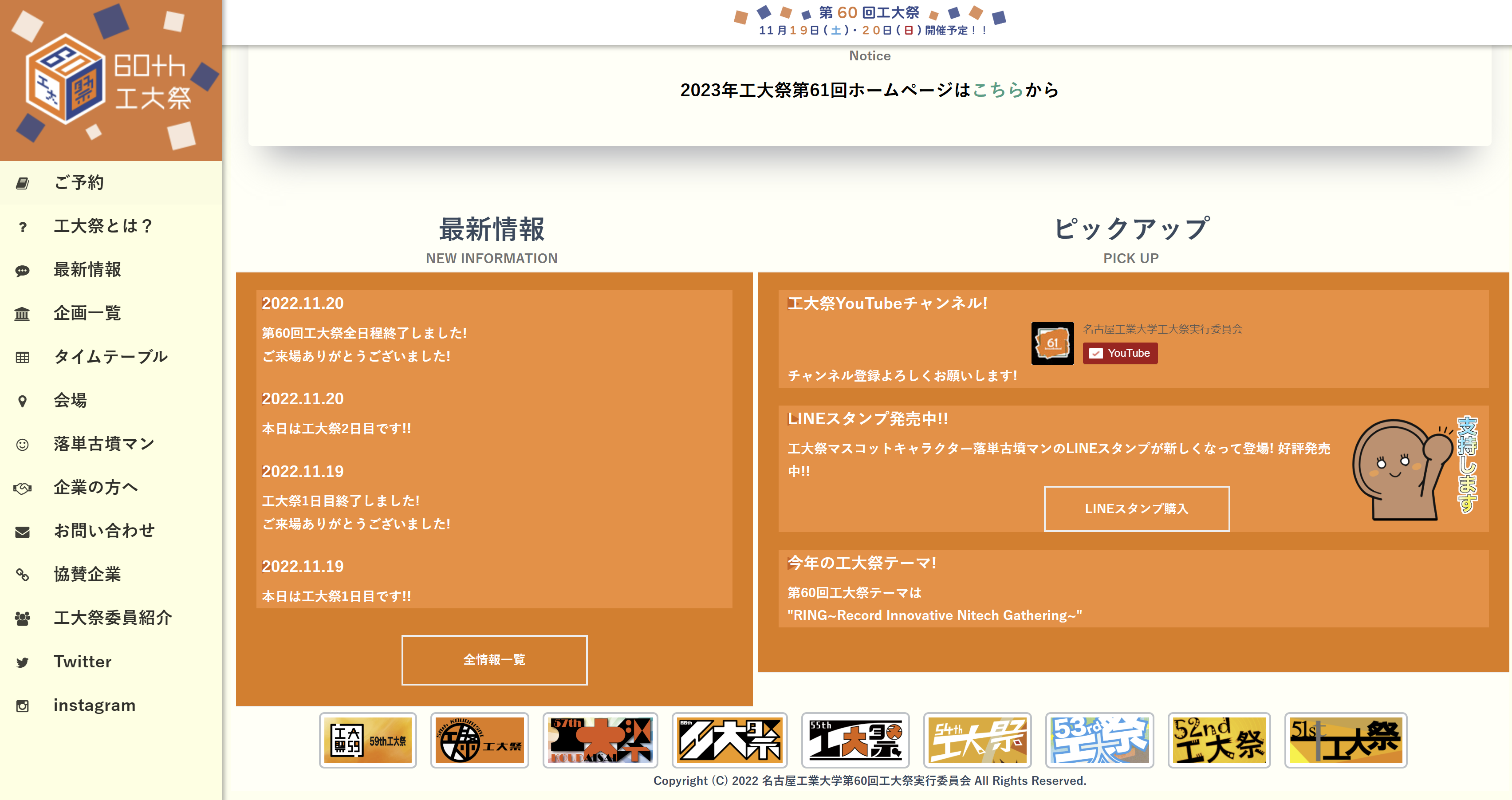Click the table grid icon for タイムテーブル

pos(22,358)
